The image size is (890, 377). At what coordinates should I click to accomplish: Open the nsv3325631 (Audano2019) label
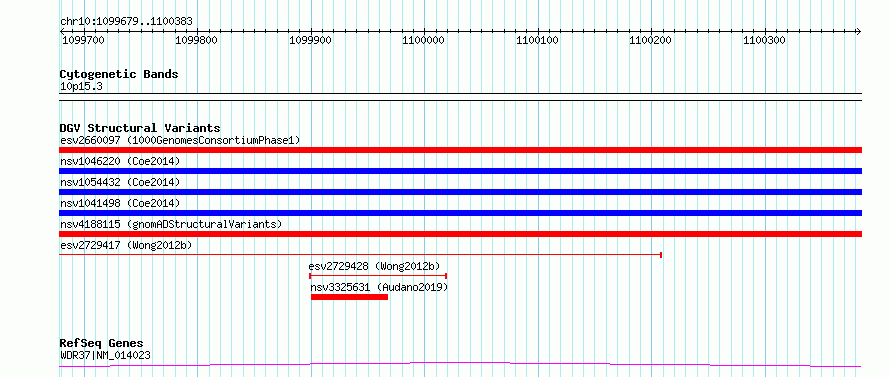click(379, 287)
